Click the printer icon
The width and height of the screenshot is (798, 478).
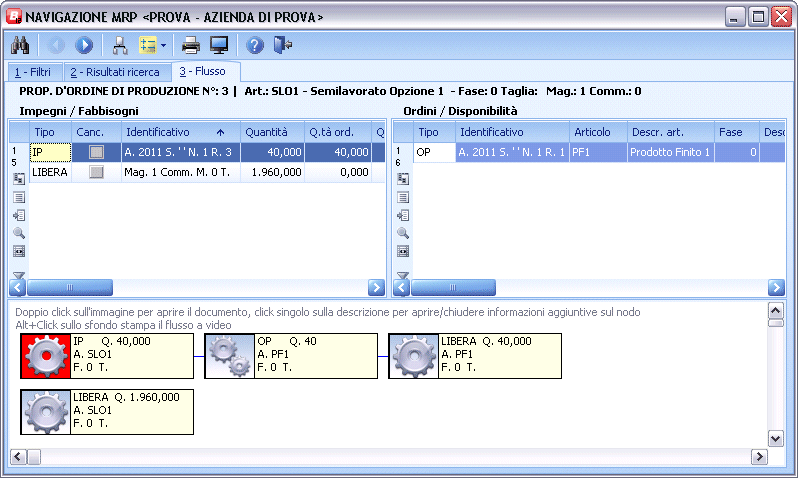point(191,45)
